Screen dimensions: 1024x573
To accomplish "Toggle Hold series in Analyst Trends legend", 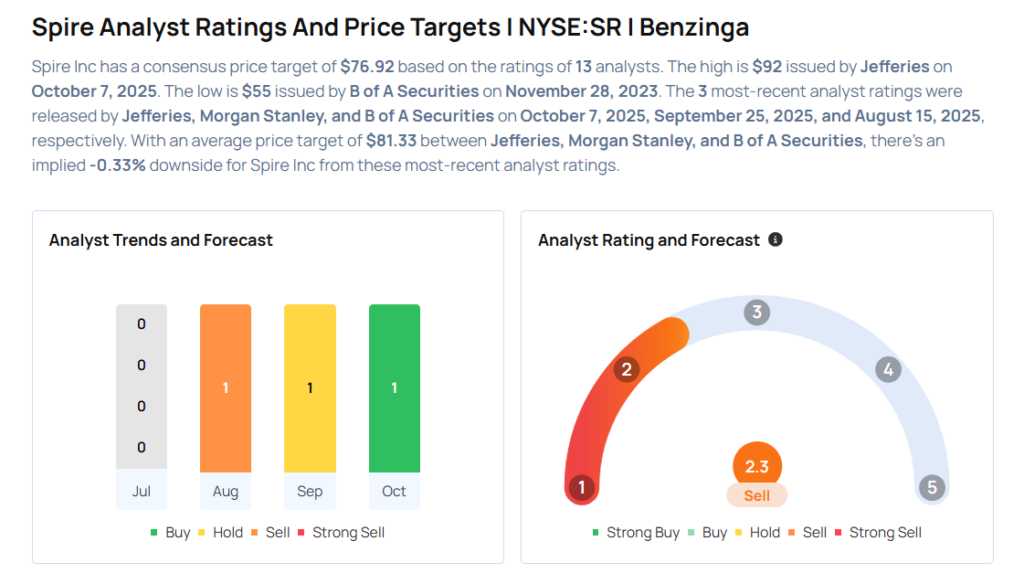I will click(220, 532).
